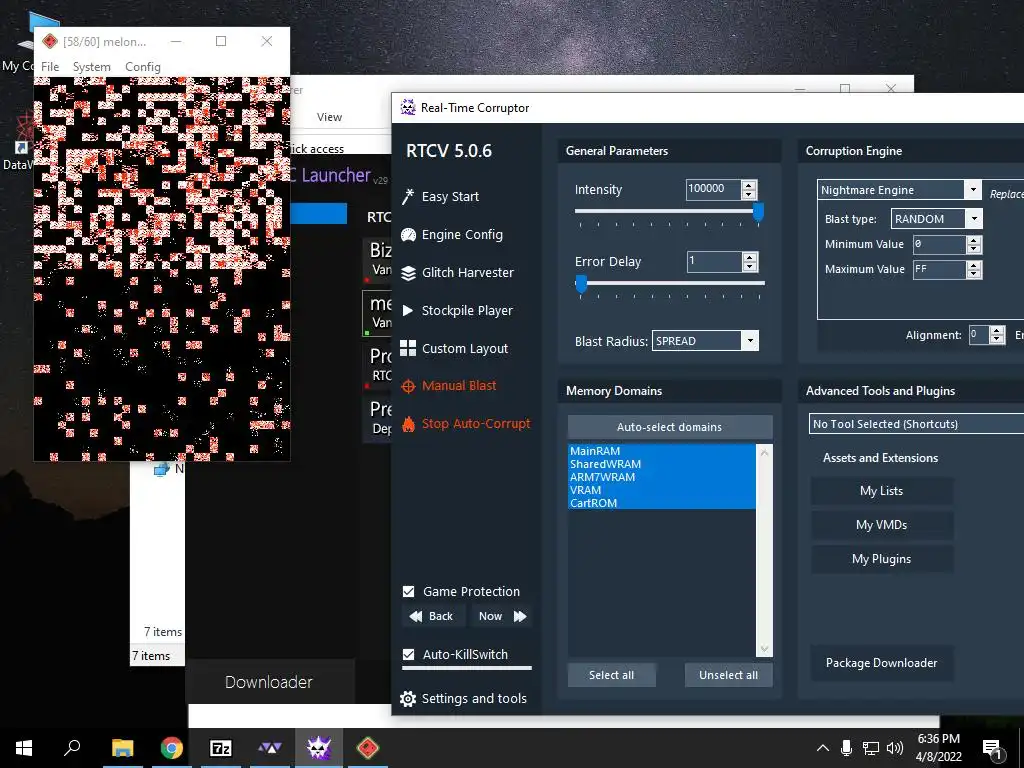Image resolution: width=1024 pixels, height=768 pixels.
Task: Open Windows Start menu
Action: coord(24,748)
